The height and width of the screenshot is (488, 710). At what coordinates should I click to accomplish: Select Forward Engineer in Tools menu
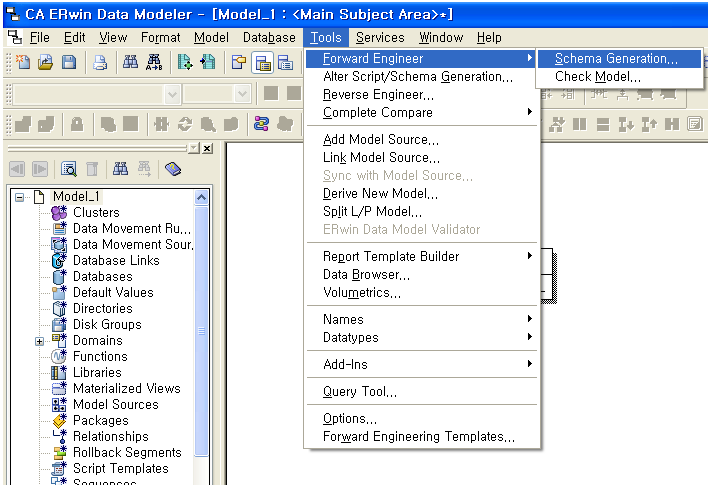click(x=421, y=58)
